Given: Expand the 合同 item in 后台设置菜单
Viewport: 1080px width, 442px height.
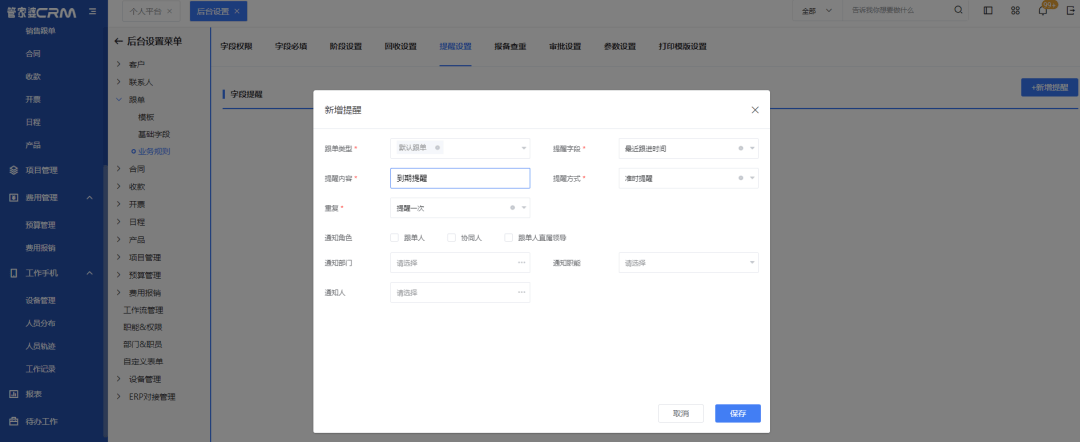Looking at the screenshot, I should click(137, 170).
